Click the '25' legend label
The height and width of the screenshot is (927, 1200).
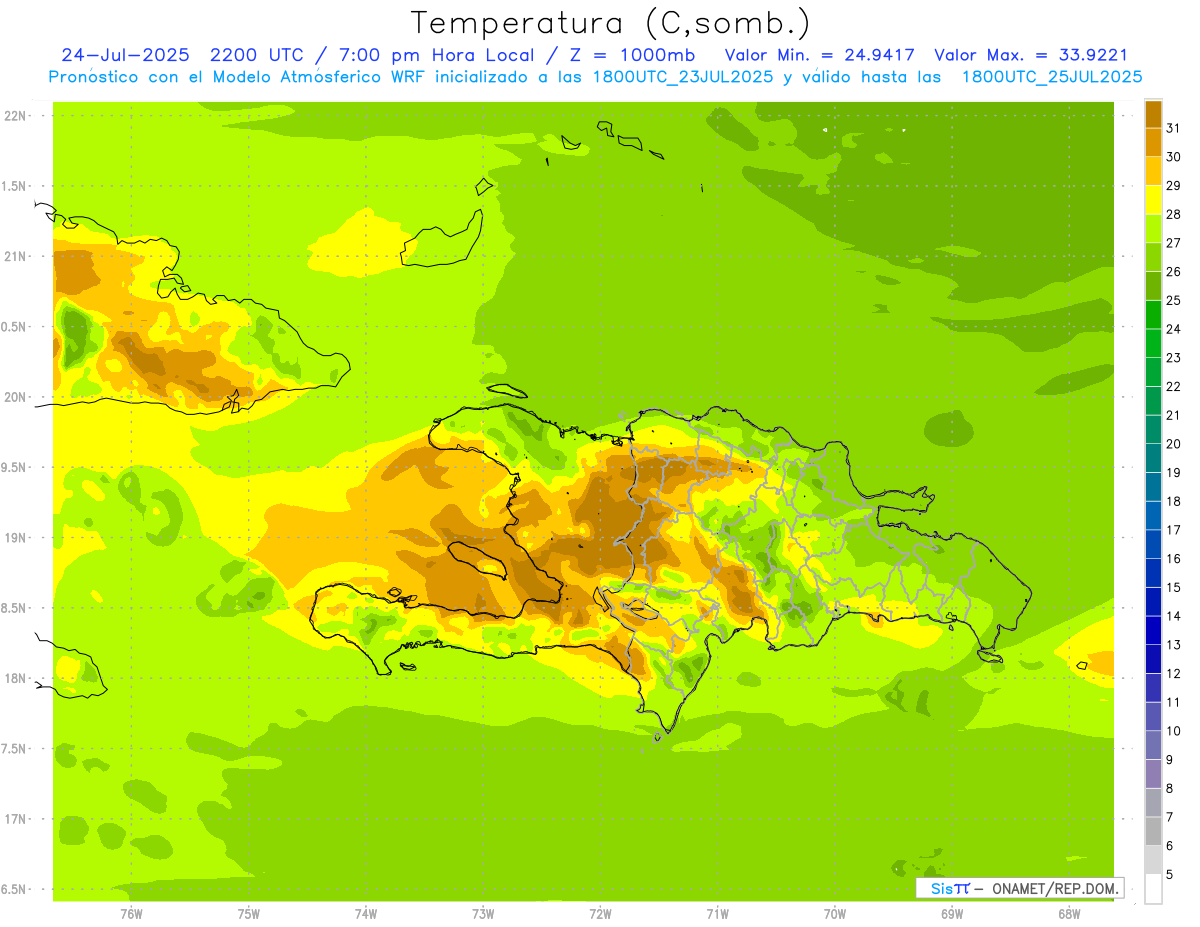pyautogui.click(x=1174, y=300)
